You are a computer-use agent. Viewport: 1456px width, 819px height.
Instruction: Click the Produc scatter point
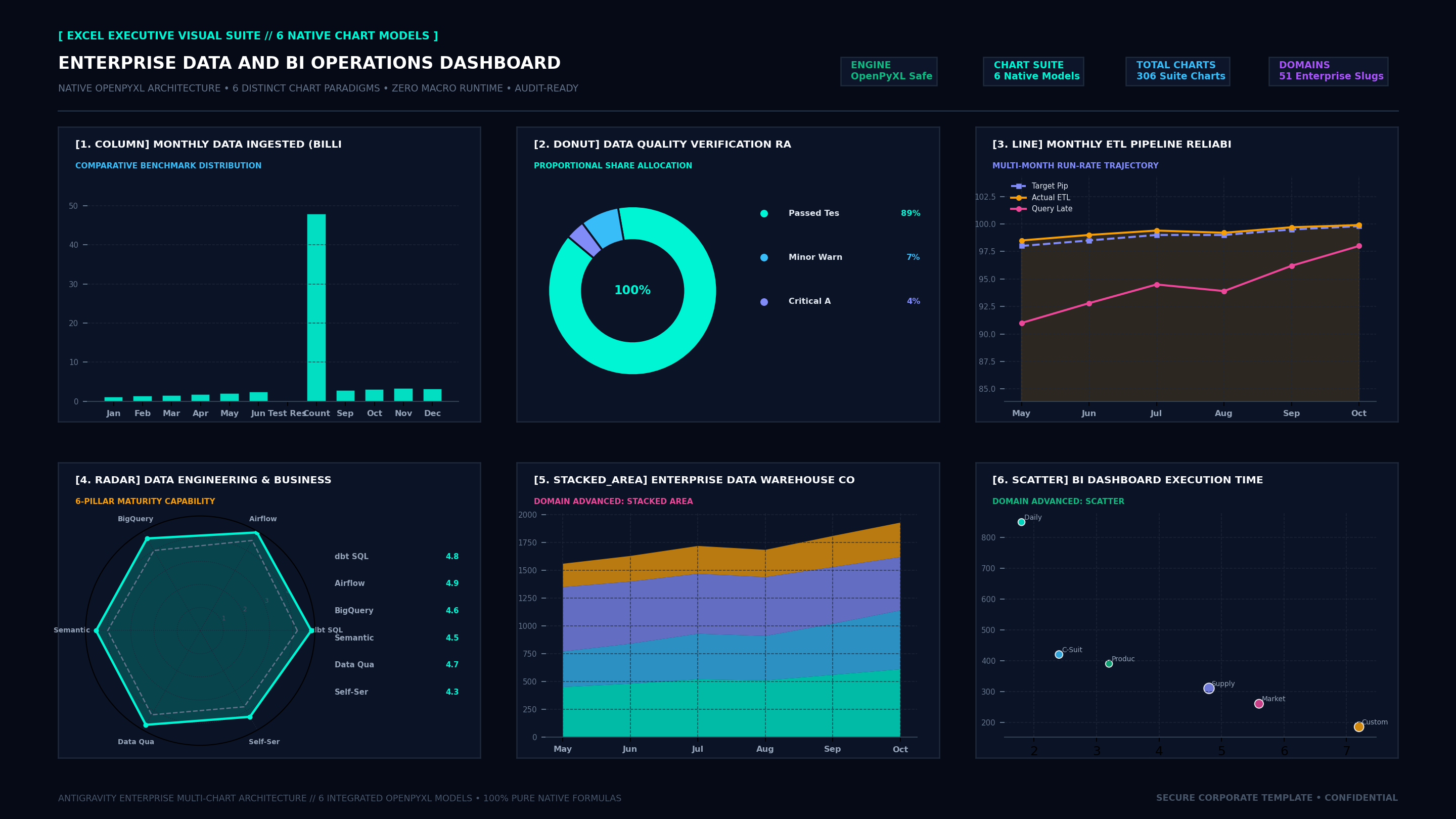(x=1109, y=664)
